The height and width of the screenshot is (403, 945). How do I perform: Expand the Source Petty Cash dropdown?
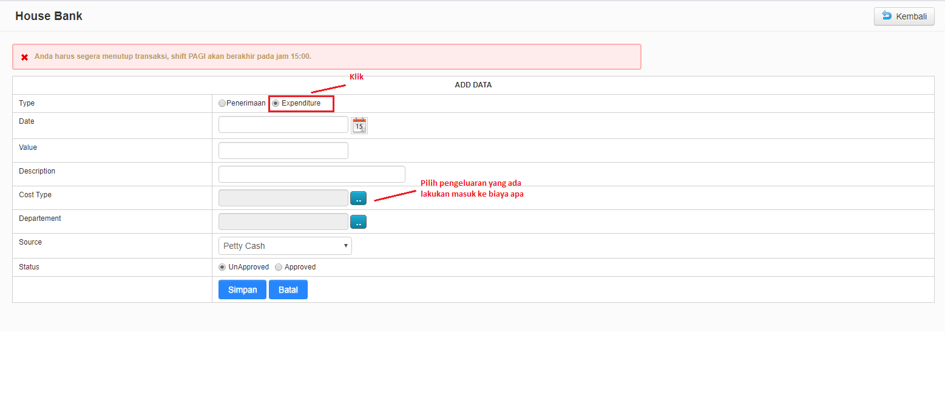click(x=285, y=246)
